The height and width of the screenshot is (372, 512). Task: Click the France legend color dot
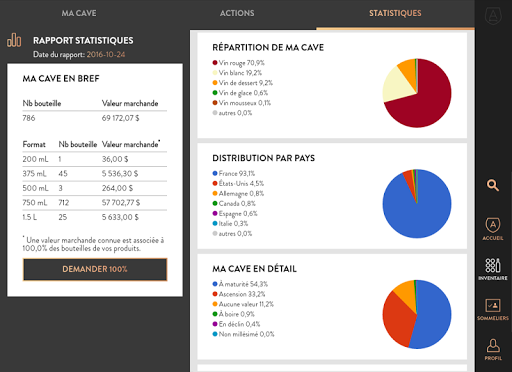coord(215,173)
